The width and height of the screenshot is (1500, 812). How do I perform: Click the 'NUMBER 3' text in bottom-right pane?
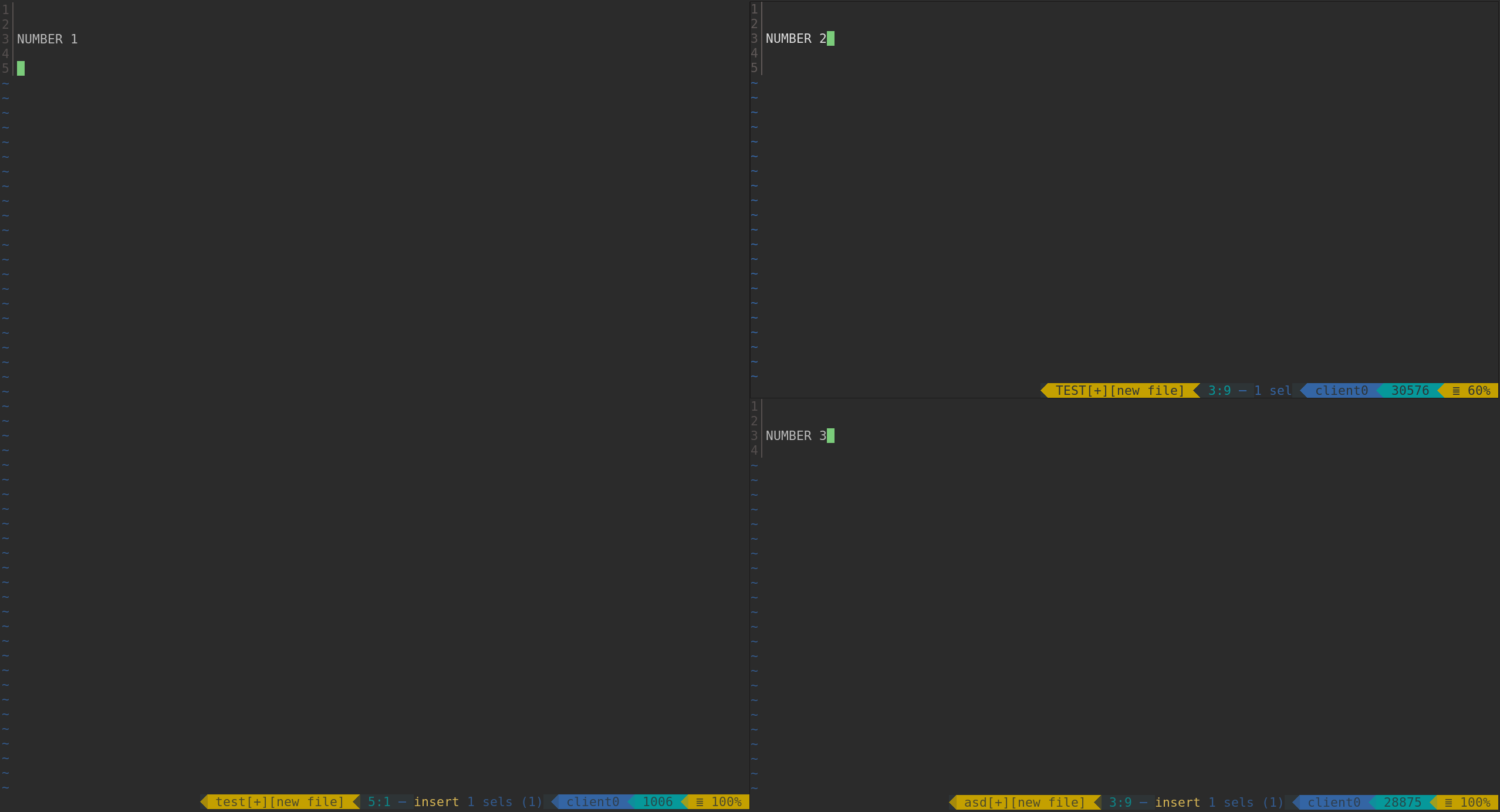[x=796, y=436]
